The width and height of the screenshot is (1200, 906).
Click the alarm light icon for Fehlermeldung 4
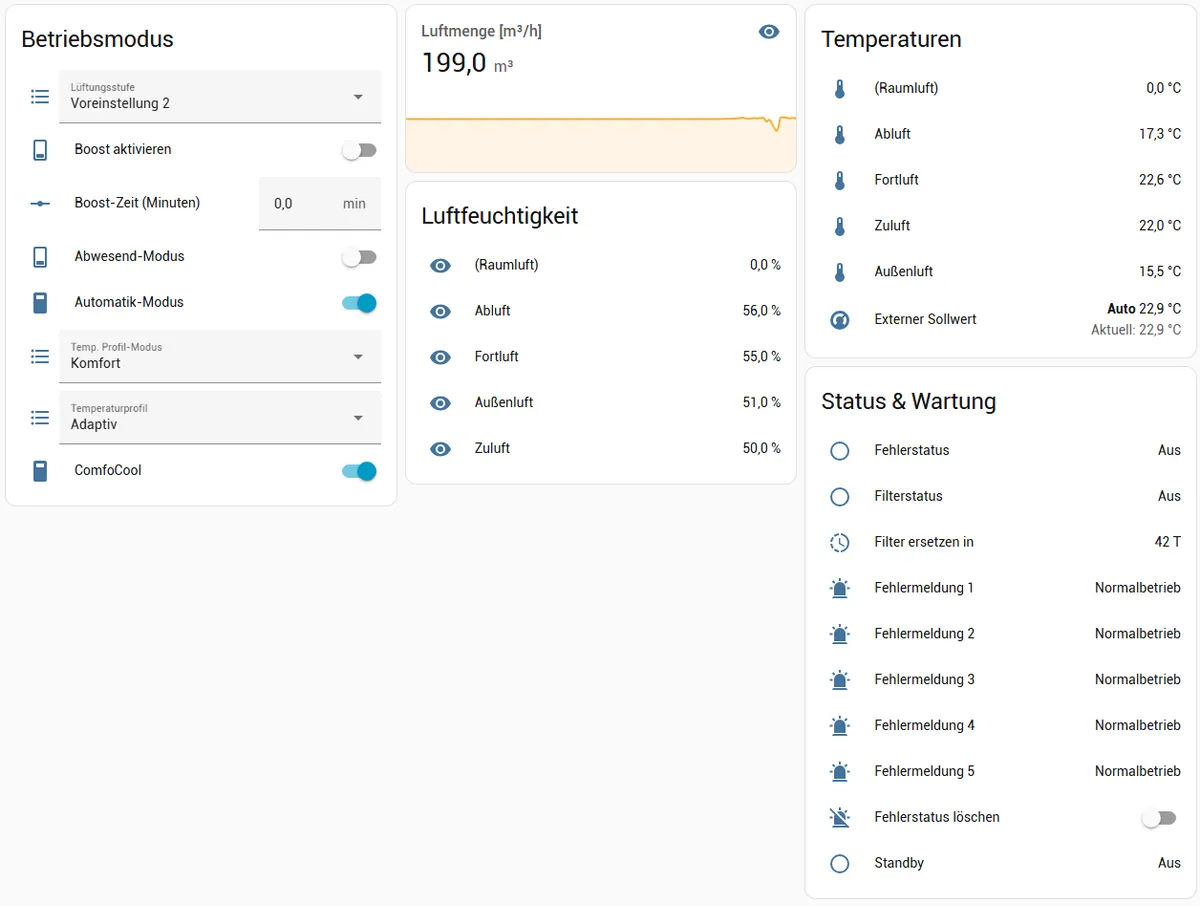[x=840, y=726]
